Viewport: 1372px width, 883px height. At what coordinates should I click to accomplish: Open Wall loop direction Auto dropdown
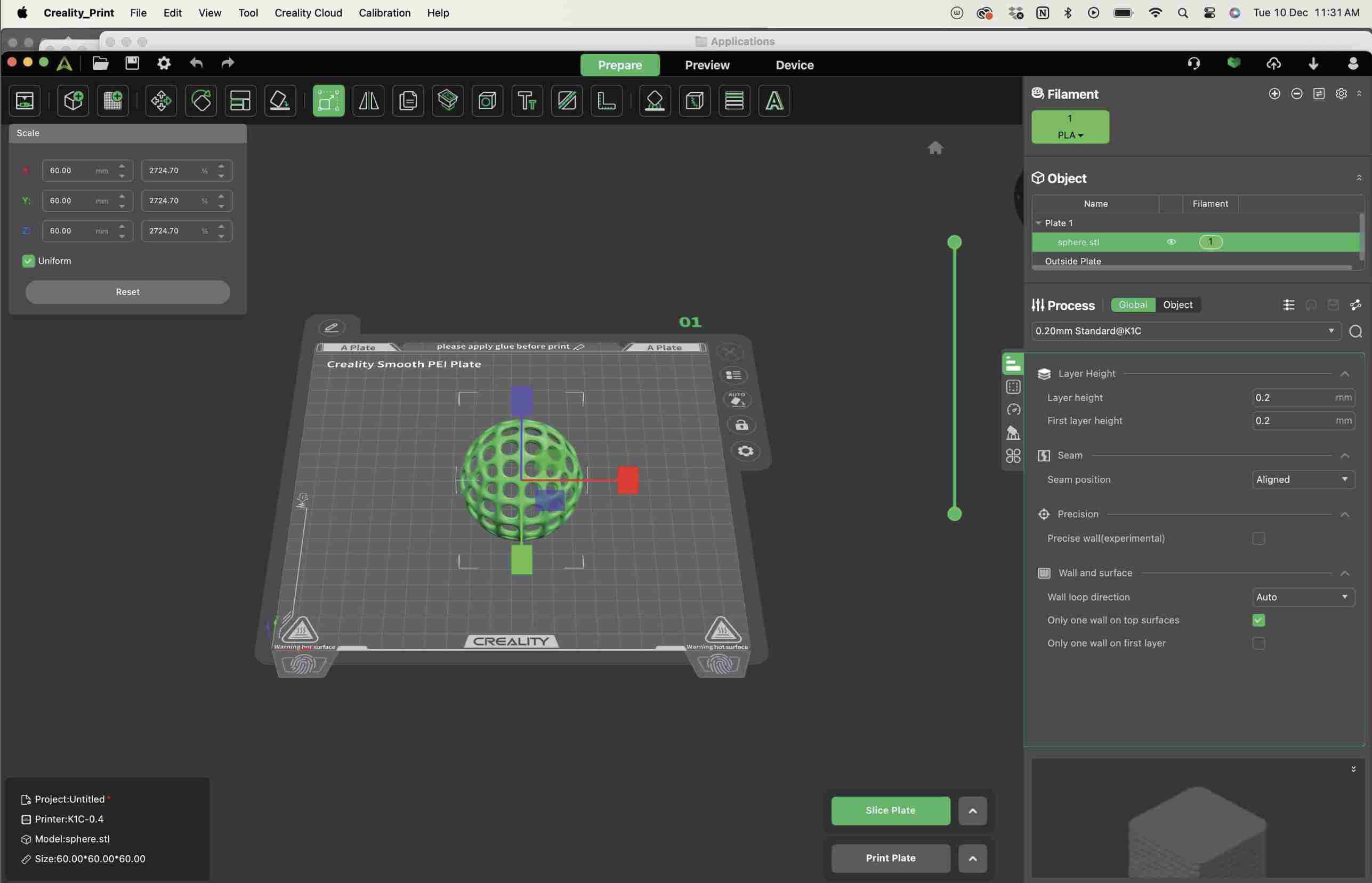1303,597
